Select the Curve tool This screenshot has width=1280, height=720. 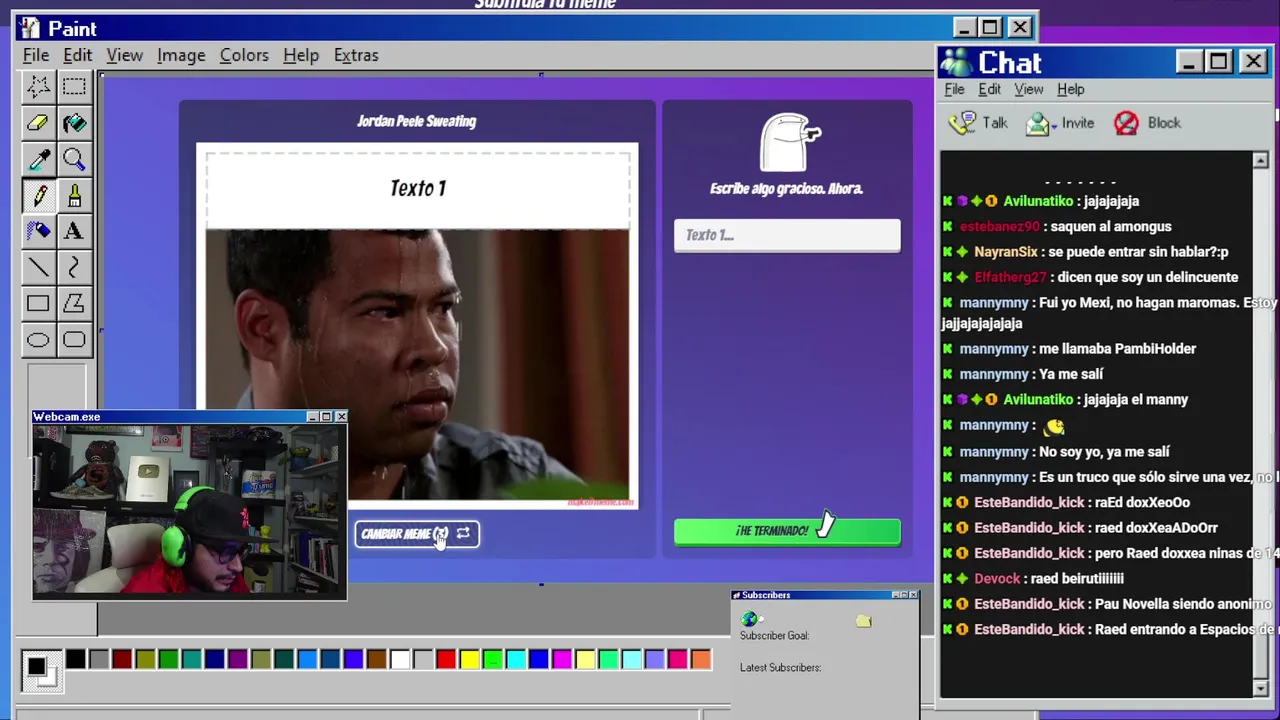74,267
